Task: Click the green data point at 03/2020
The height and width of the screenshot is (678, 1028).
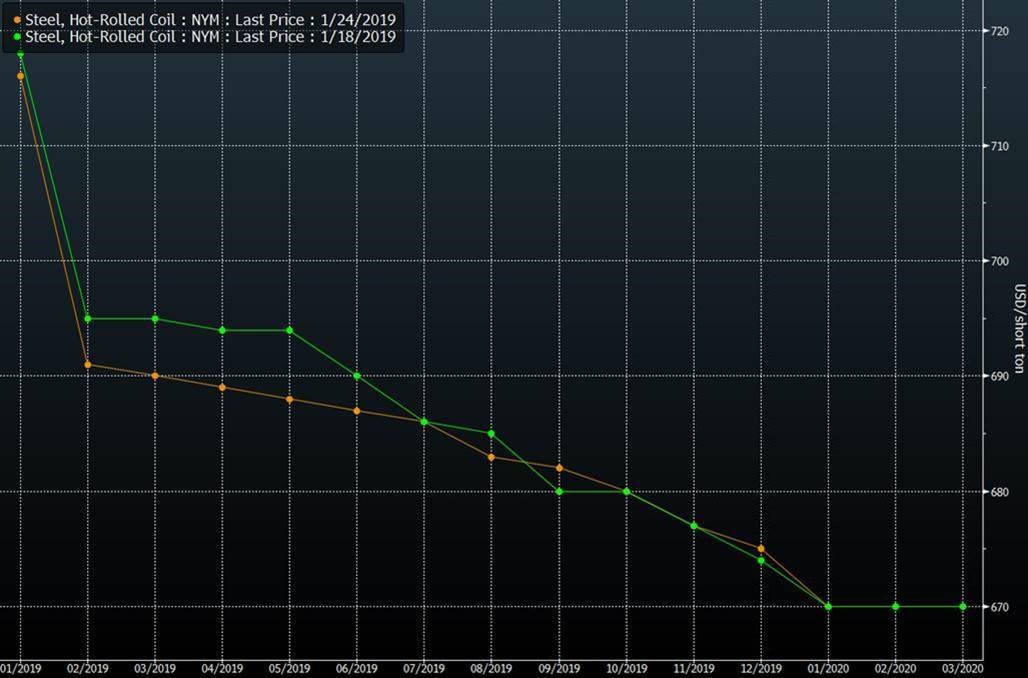Action: pos(962,606)
